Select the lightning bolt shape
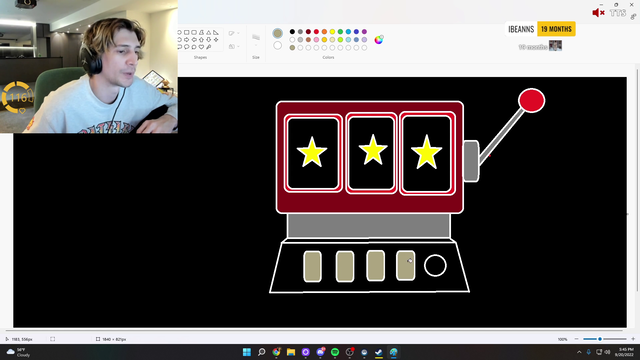Viewport: 640px width, 360px height. (x=209, y=47)
